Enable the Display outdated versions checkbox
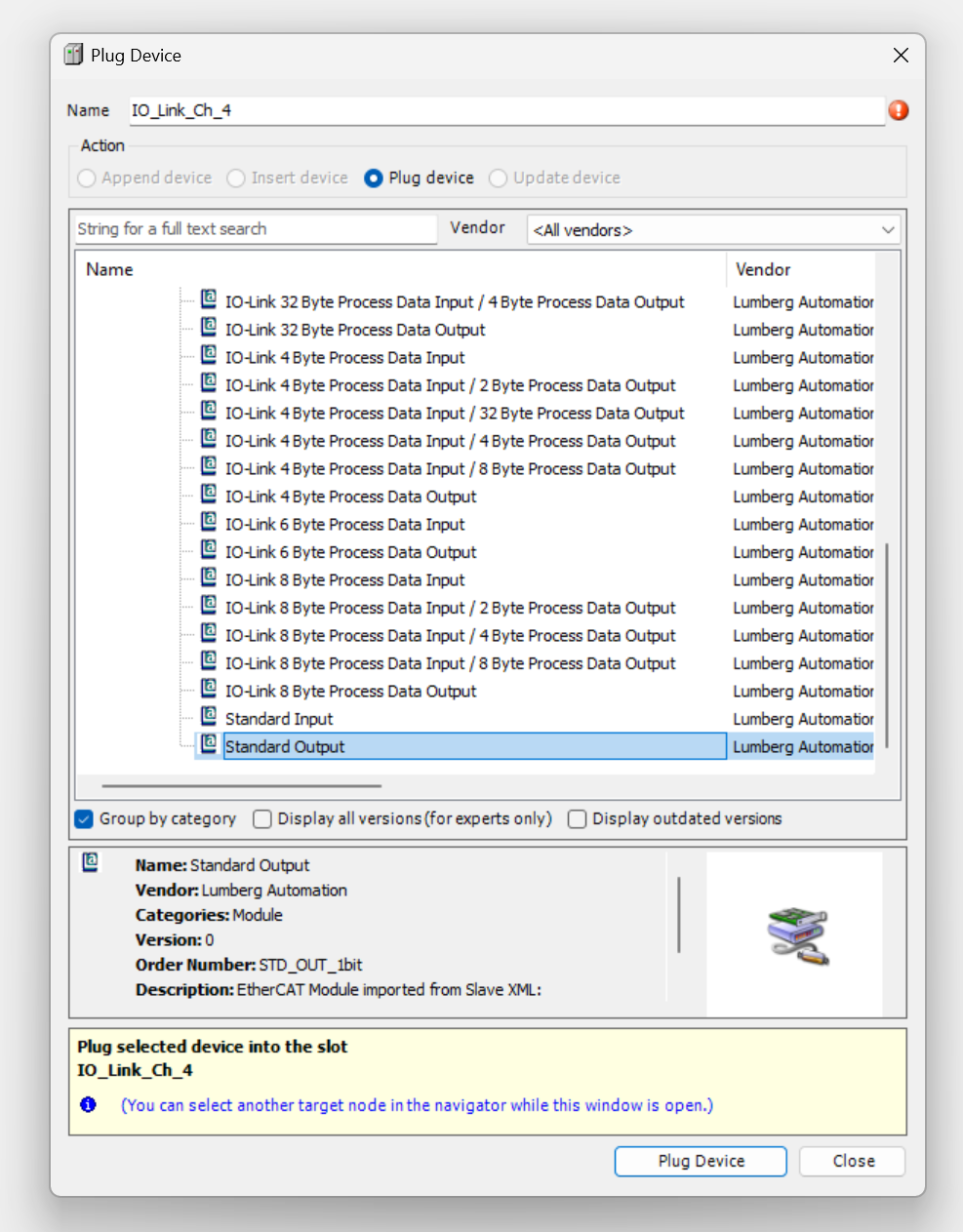 pyautogui.click(x=578, y=819)
